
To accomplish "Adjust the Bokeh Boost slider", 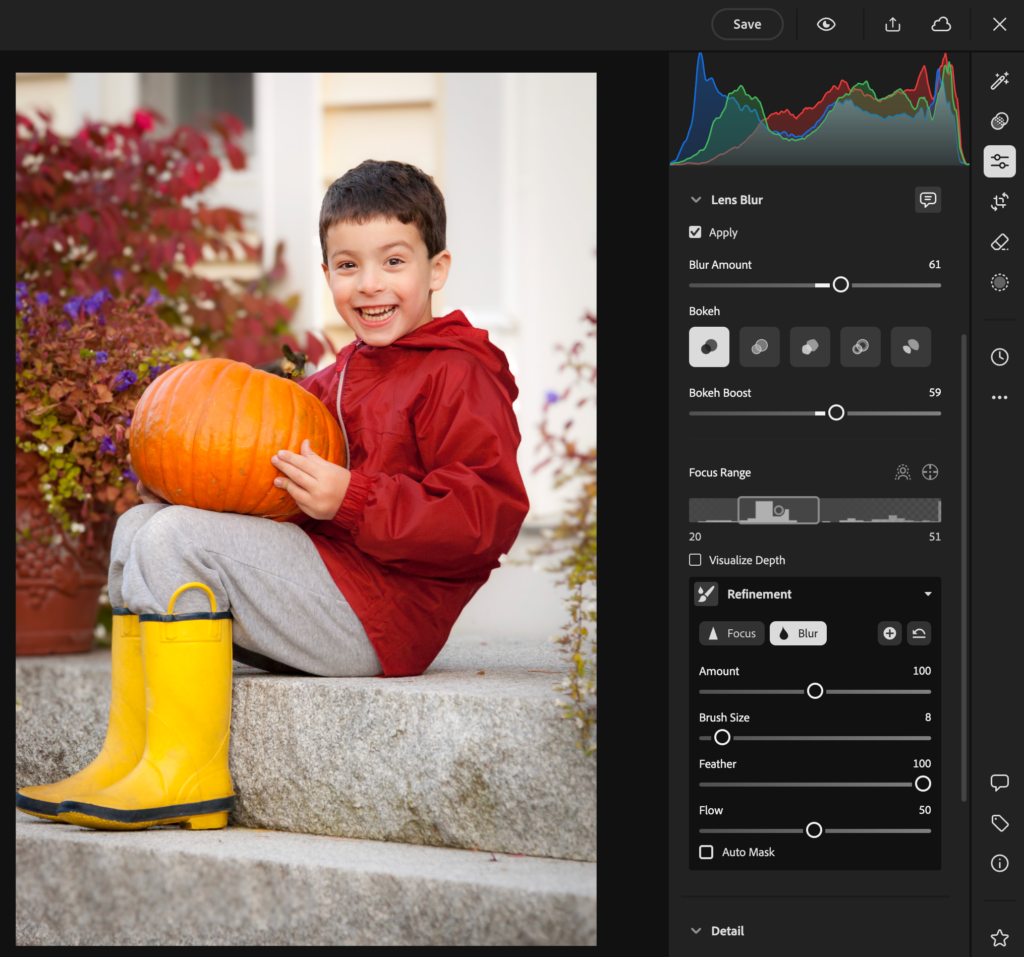I will coord(836,413).
